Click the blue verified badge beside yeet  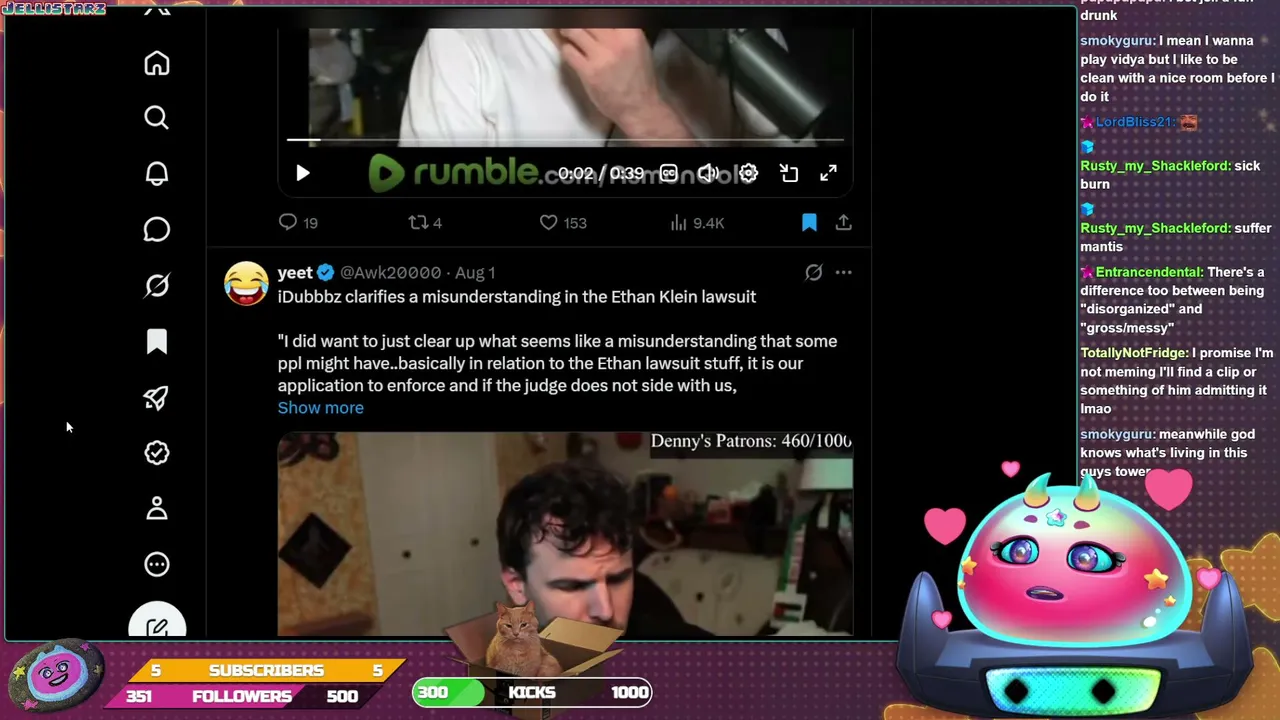[326, 272]
